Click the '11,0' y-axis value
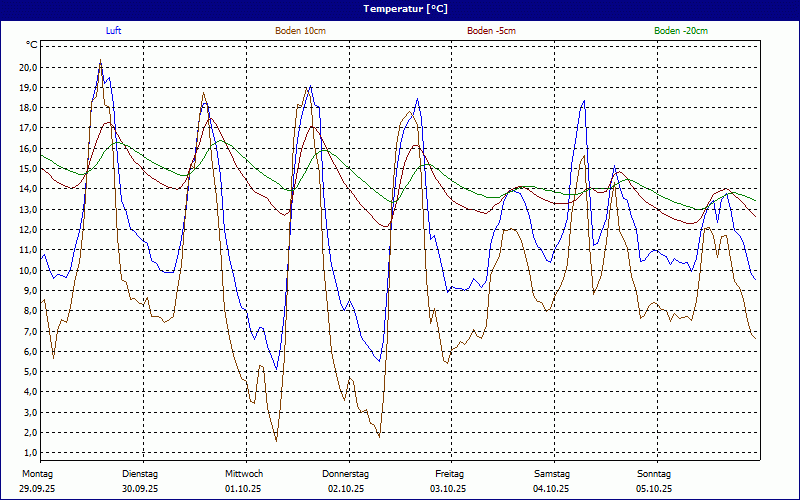 28,249
